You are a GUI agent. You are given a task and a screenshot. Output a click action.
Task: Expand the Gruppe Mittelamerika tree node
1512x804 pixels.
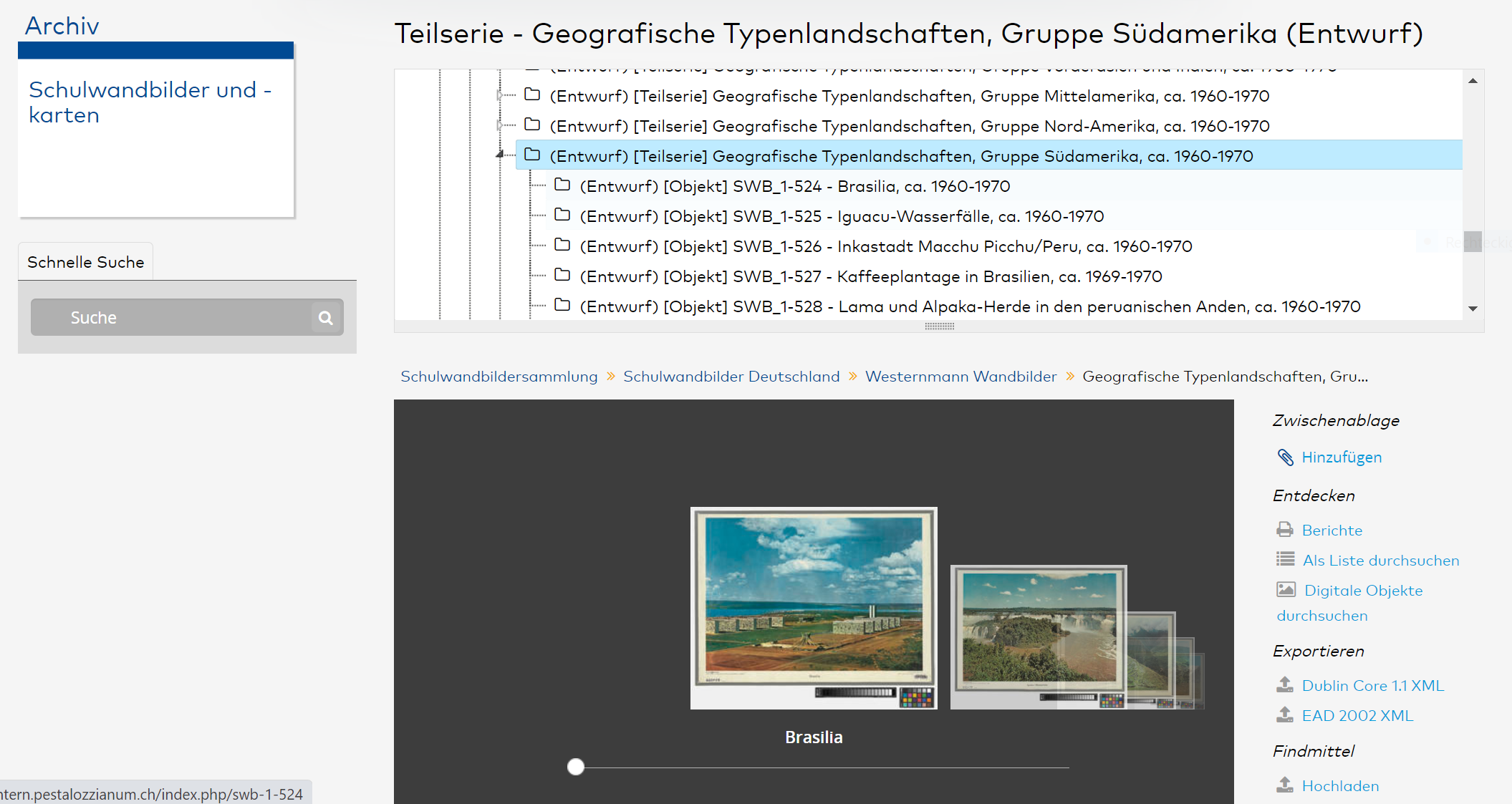coord(500,95)
